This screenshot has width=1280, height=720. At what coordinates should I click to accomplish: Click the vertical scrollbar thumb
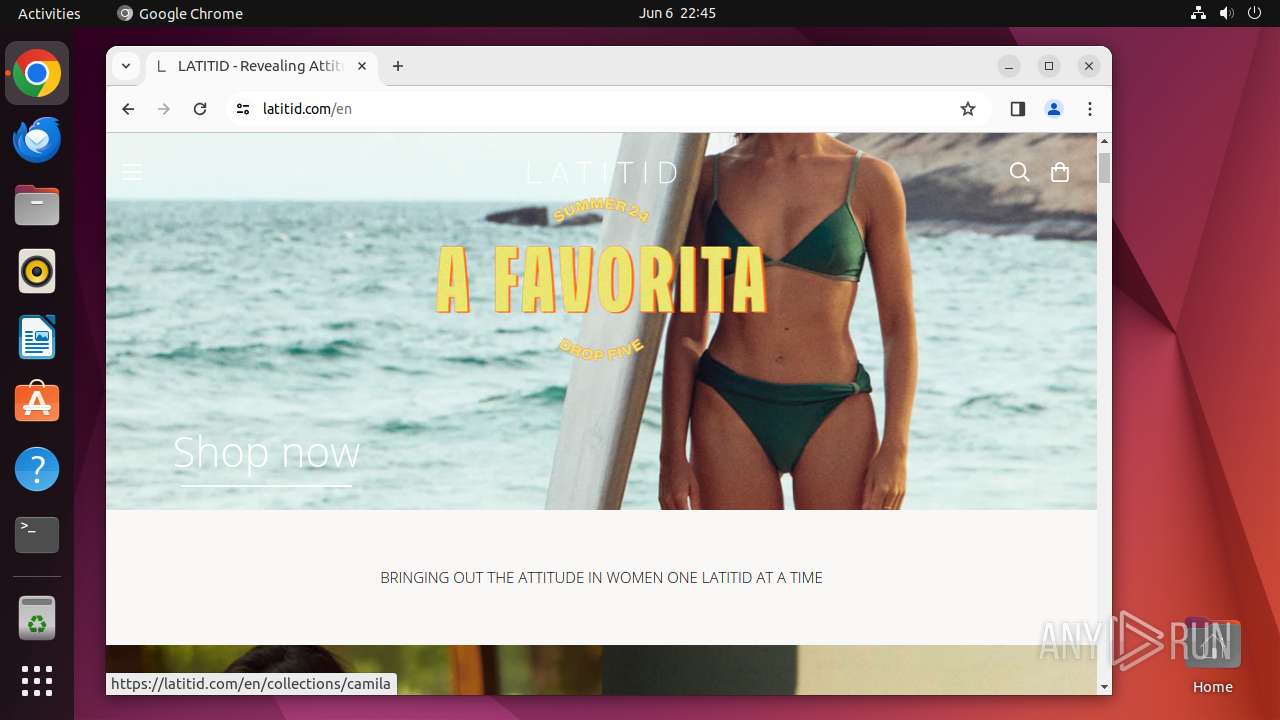tap(1104, 167)
